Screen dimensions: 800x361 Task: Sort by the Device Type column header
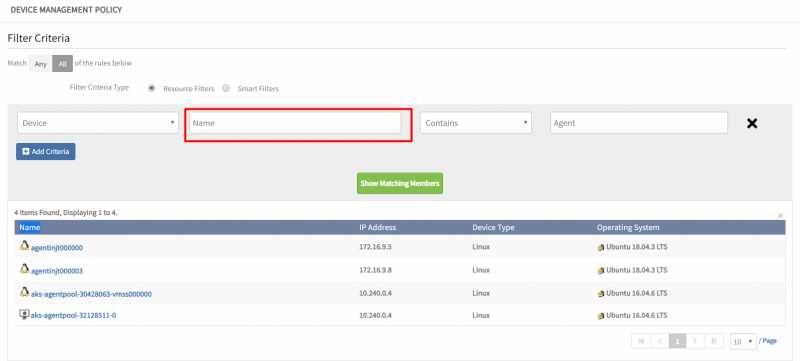pyautogui.click(x=493, y=227)
